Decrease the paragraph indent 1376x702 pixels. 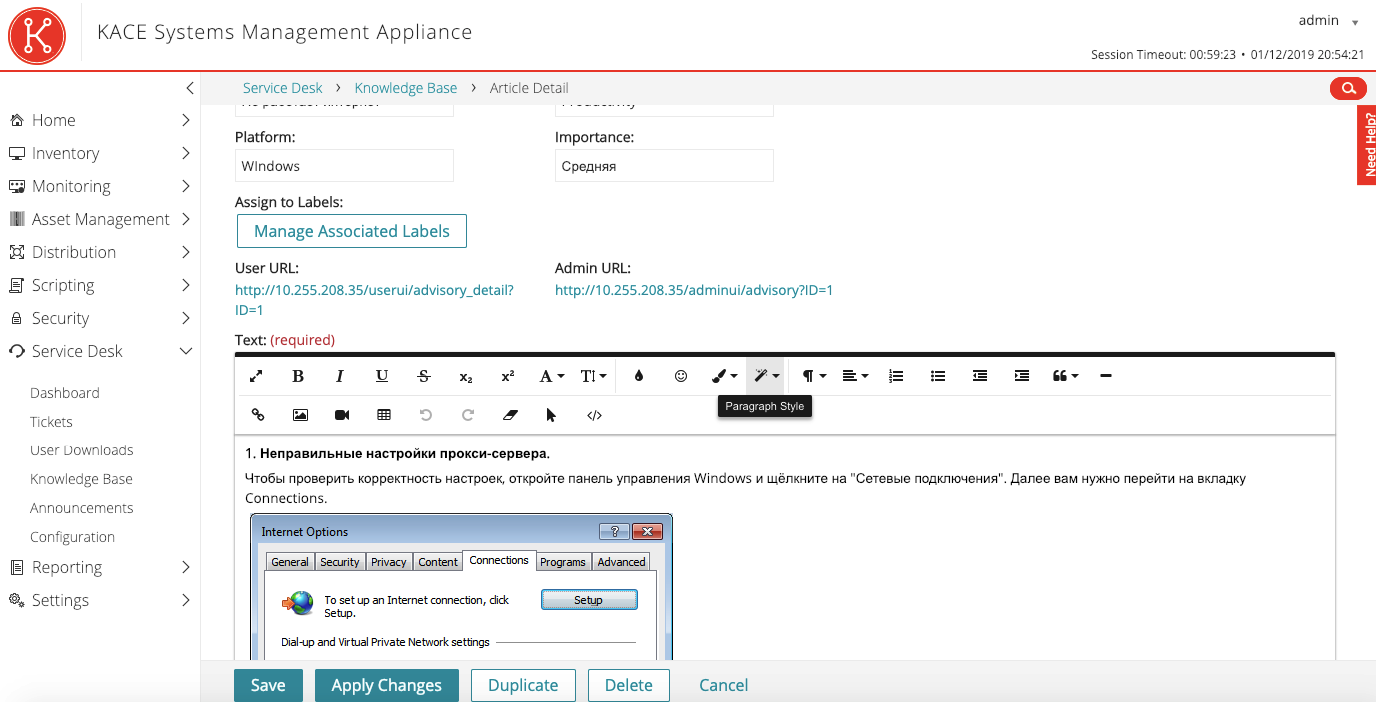pos(980,376)
